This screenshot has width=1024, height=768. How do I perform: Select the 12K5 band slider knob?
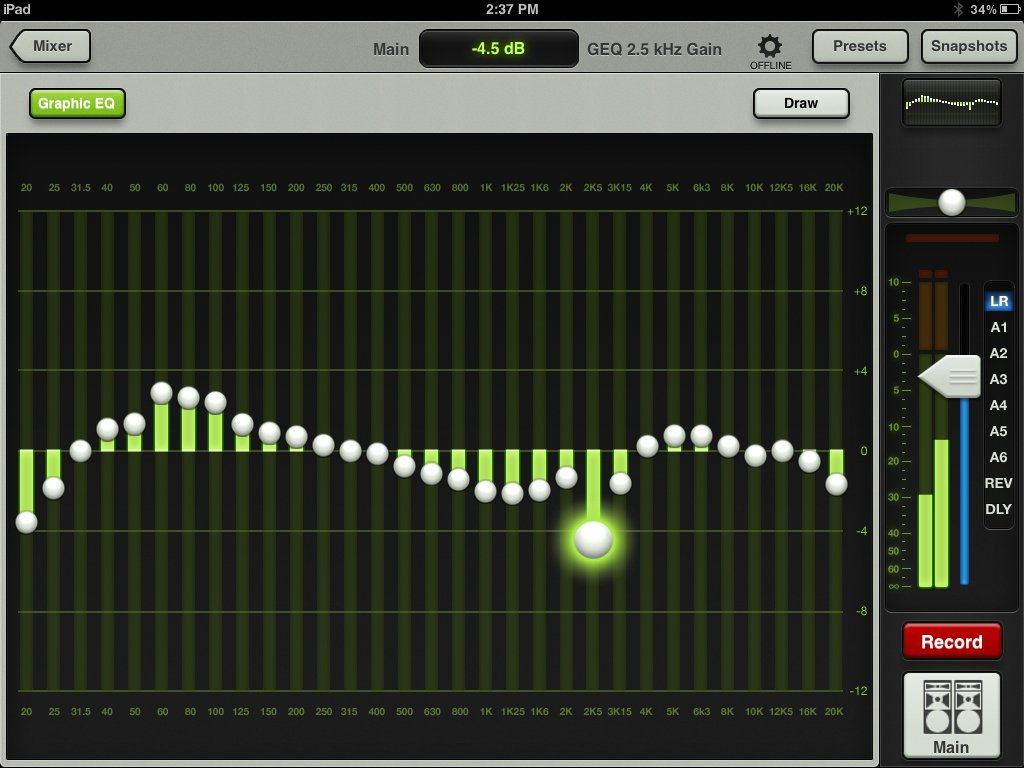click(782, 451)
